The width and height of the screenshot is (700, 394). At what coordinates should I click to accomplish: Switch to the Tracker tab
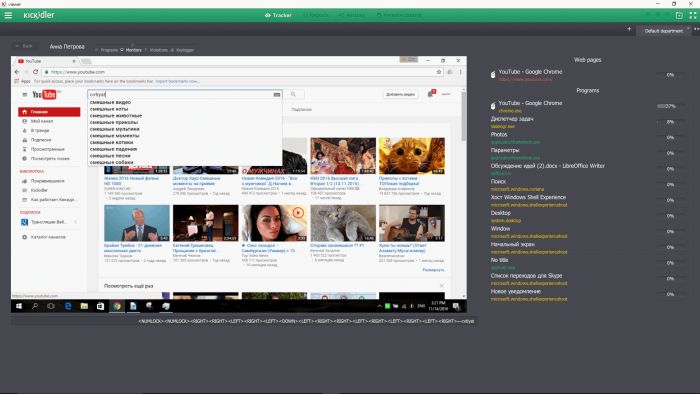(278, 15)
